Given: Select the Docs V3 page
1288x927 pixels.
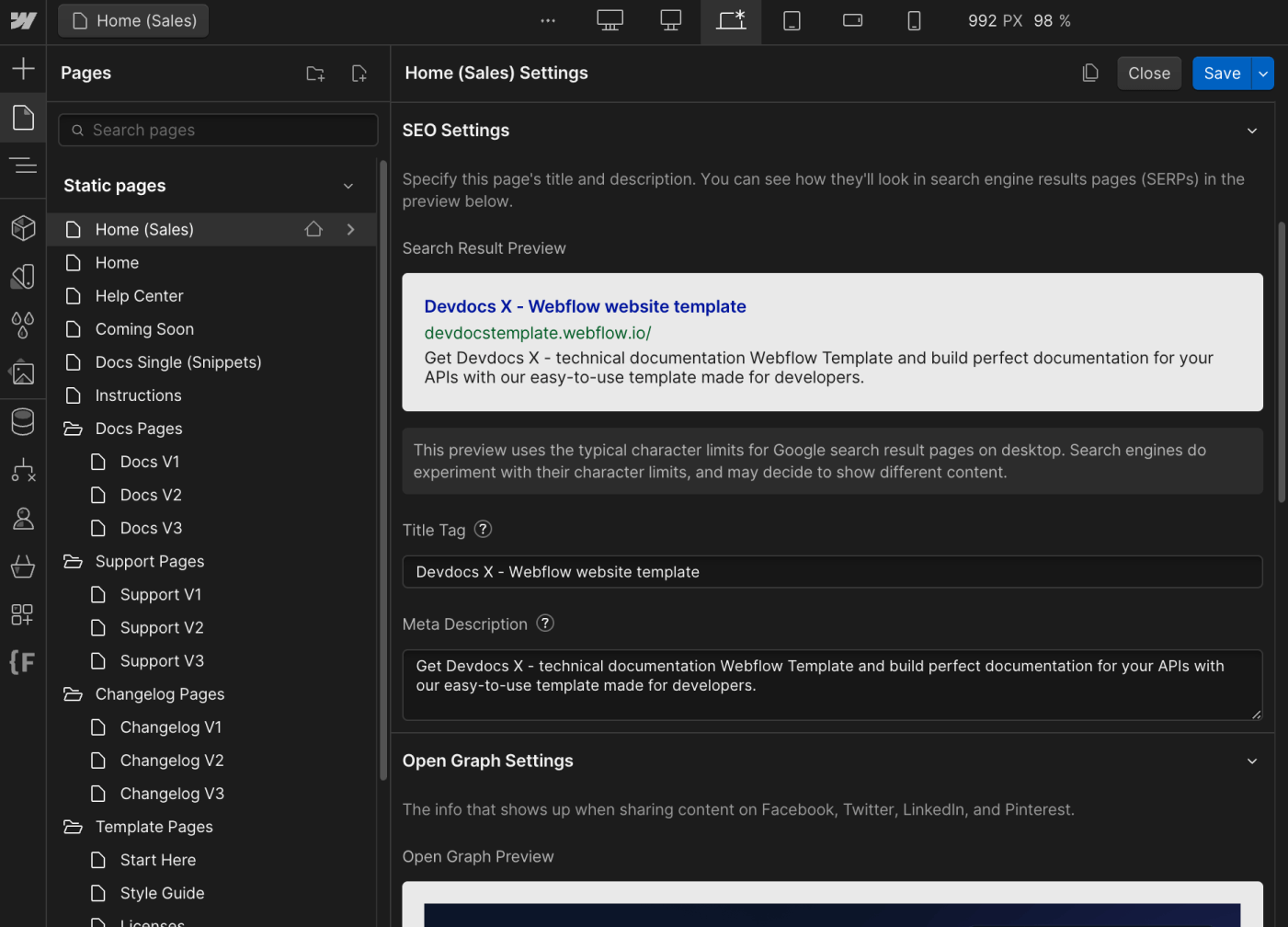Looking at the screenshot, I should [x=211, y=528].
